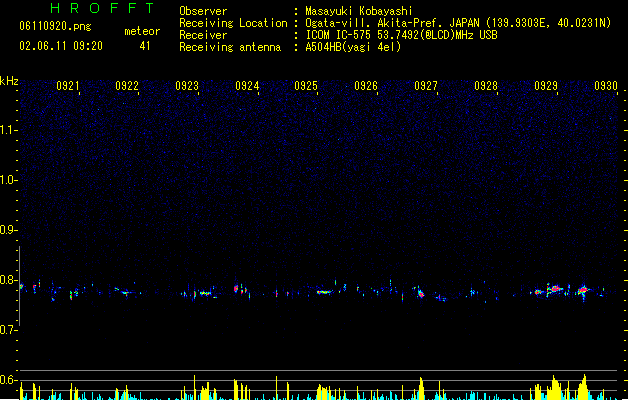Click the bright red echo just before 0930
This screenshot has width=629, height=400.
pyautogui.click(x=583, y=289)
